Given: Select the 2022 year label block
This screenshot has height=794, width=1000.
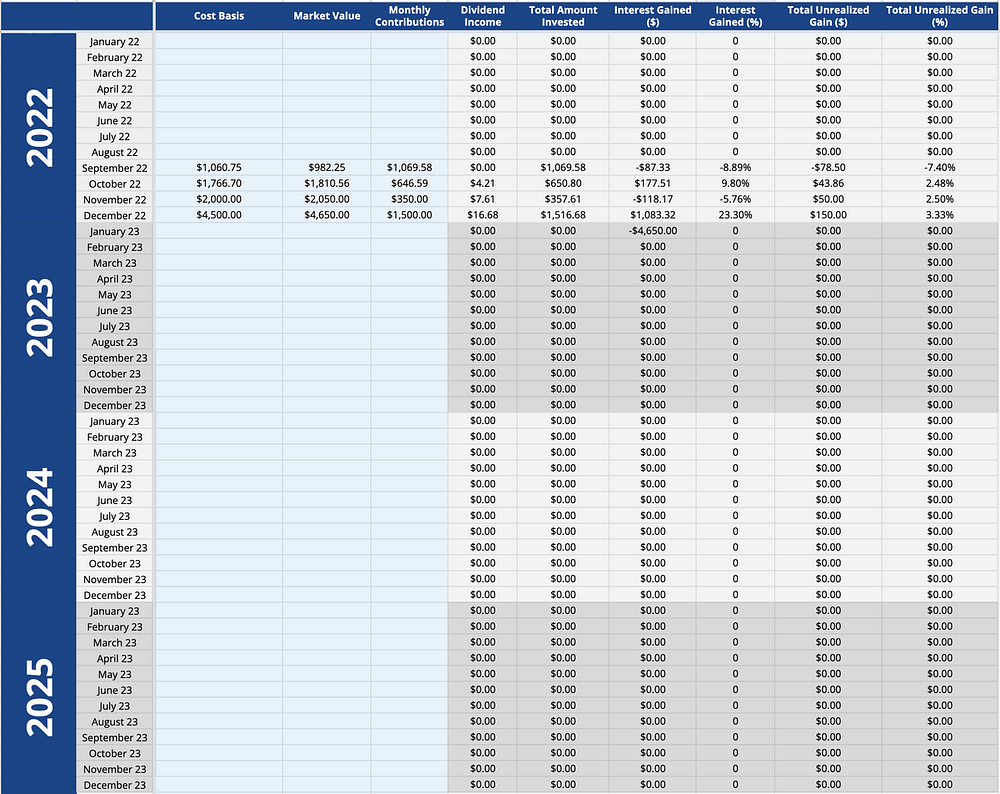Looking at the screenshot, I should 40,127.
